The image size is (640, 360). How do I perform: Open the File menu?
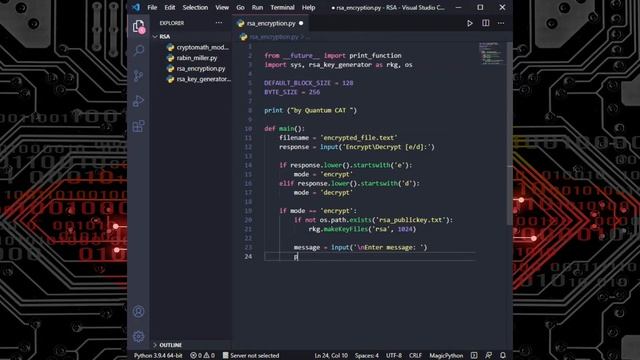coord(152,7)
